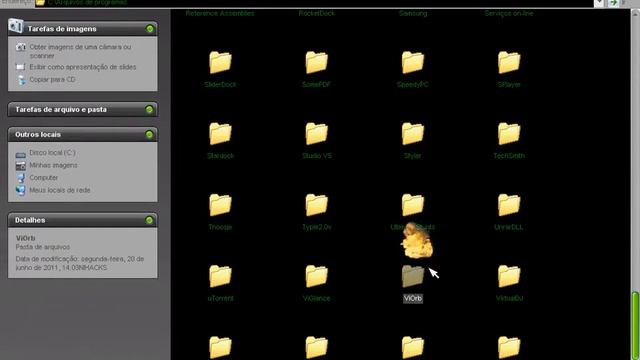The width and height of the screenshot is (640, 360).
Task: Expand Tarefas de arquivo e pasta panel
Action: point(149,109)
